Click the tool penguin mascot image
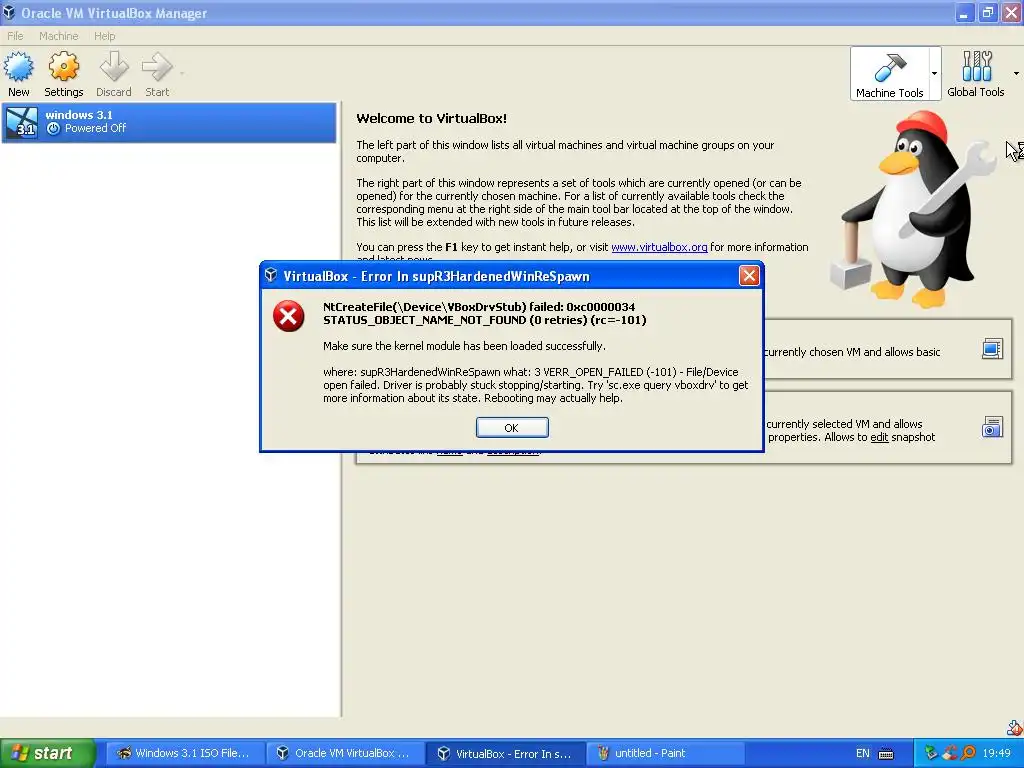This screenshot has height=768, width=1024. [x=913, y=210]
